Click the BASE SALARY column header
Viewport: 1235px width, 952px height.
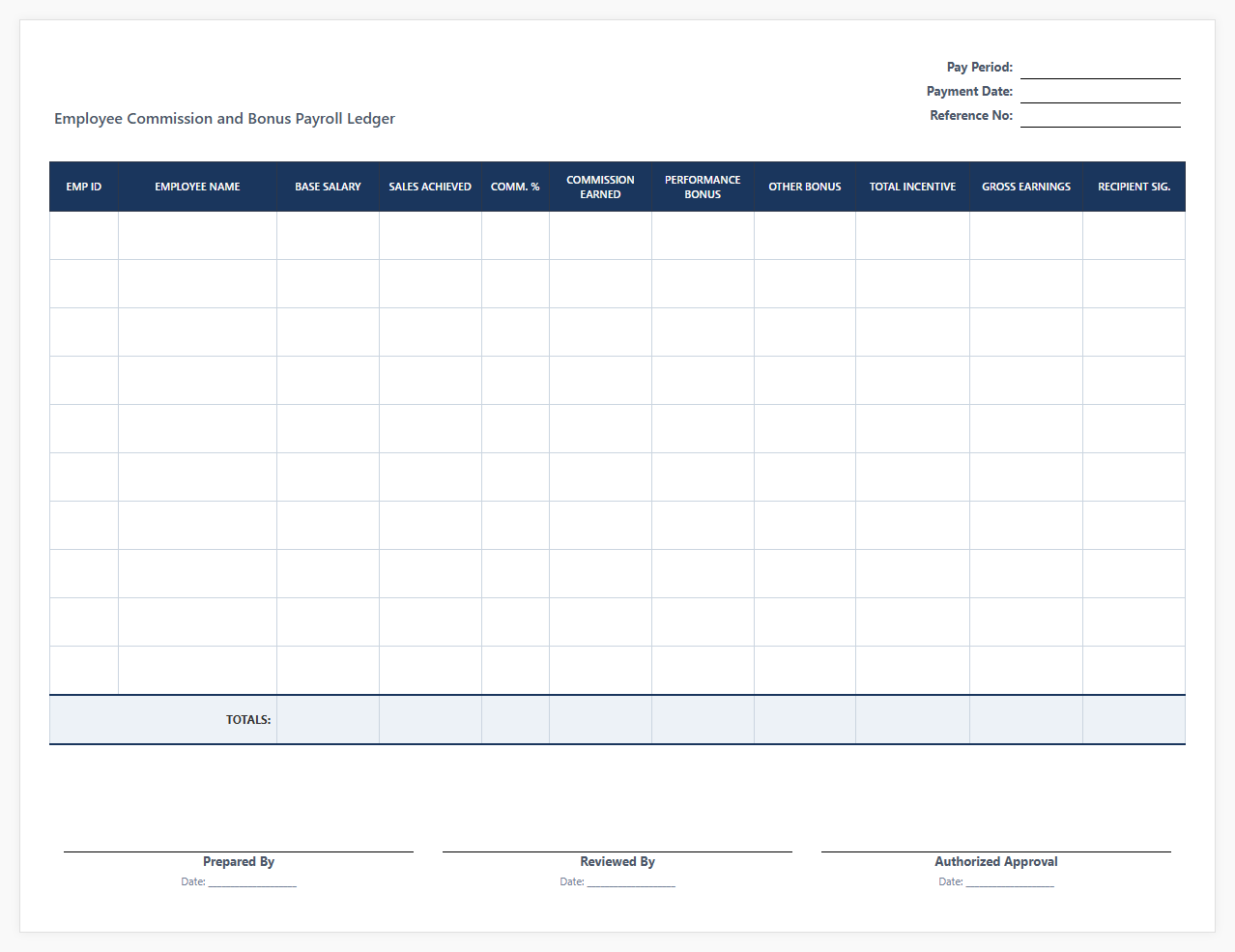pos(328,187)
